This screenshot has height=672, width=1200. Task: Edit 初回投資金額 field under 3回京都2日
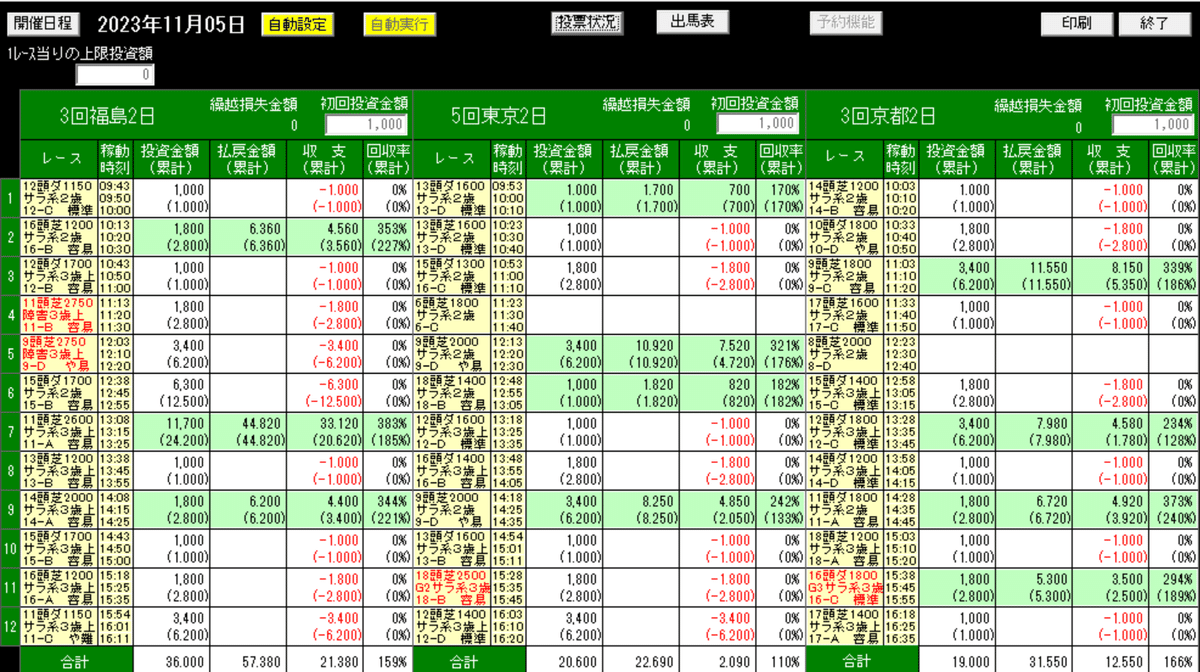(1153, 124)
